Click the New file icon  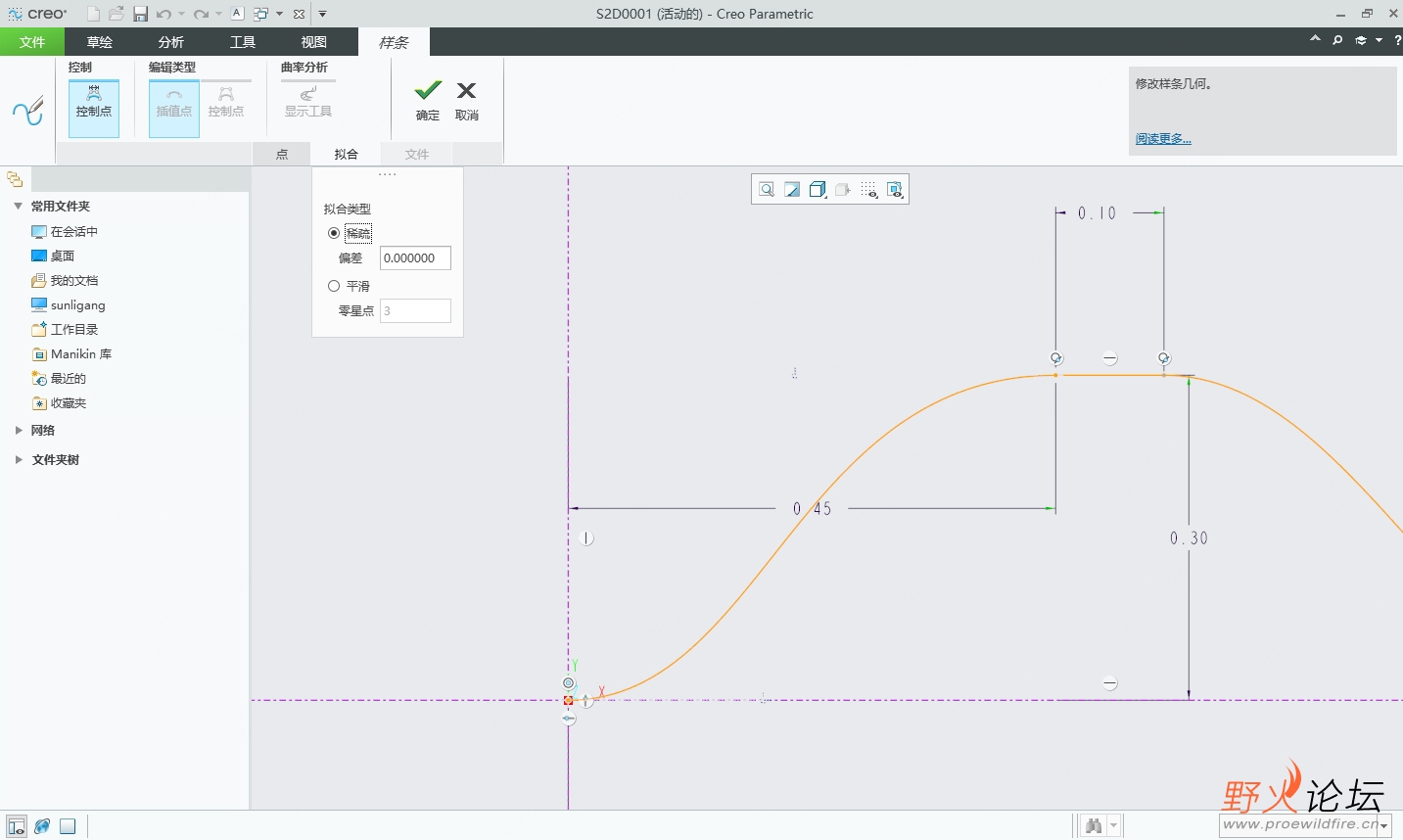pyautogui.click(x=93, y=14)
